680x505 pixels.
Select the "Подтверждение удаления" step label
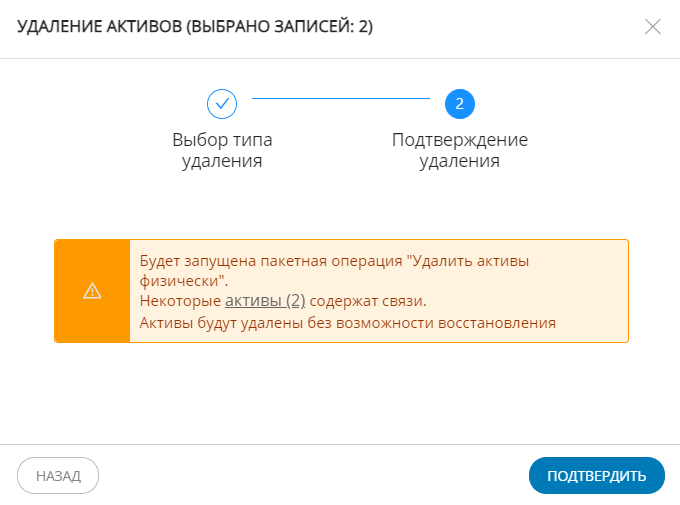point(459,150)
